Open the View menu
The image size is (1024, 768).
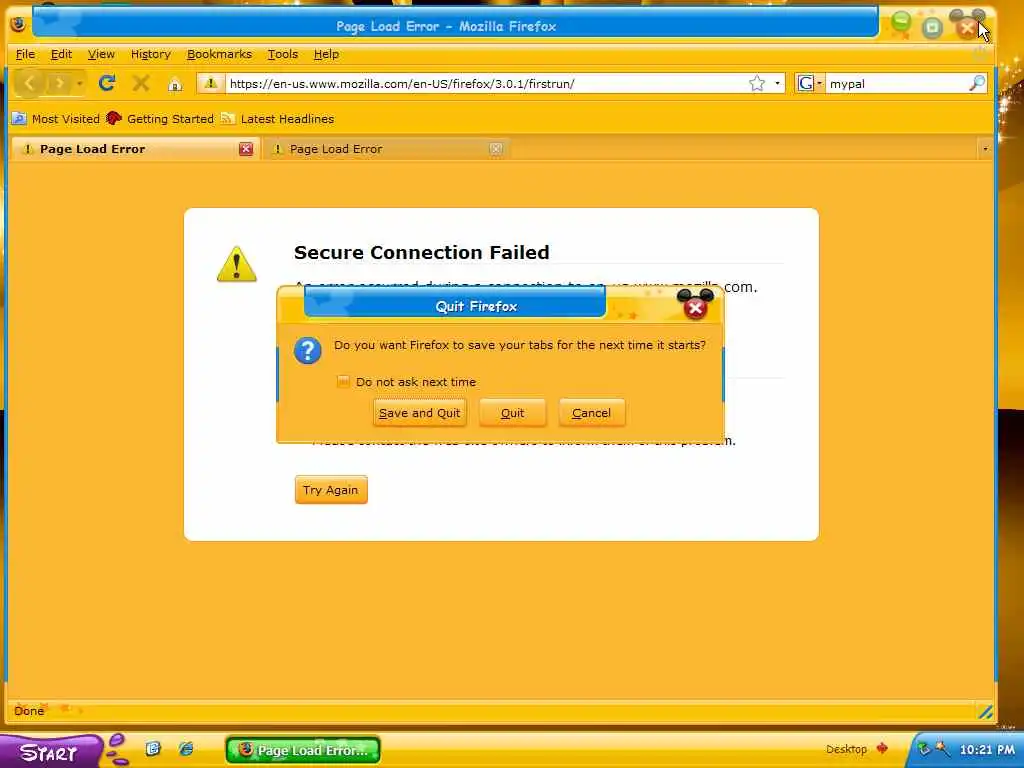tap(101, 54)
